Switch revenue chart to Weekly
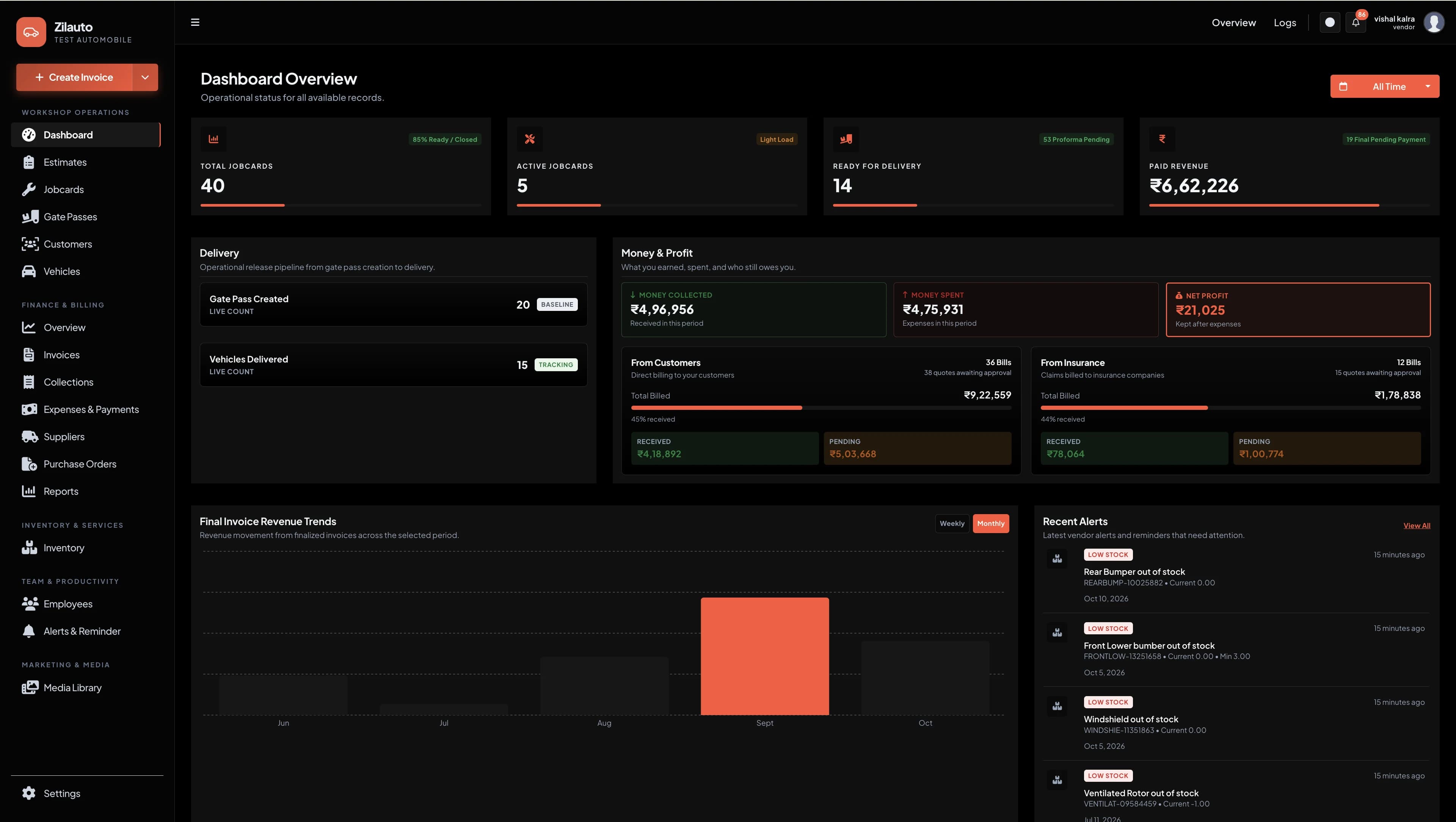 952,524
